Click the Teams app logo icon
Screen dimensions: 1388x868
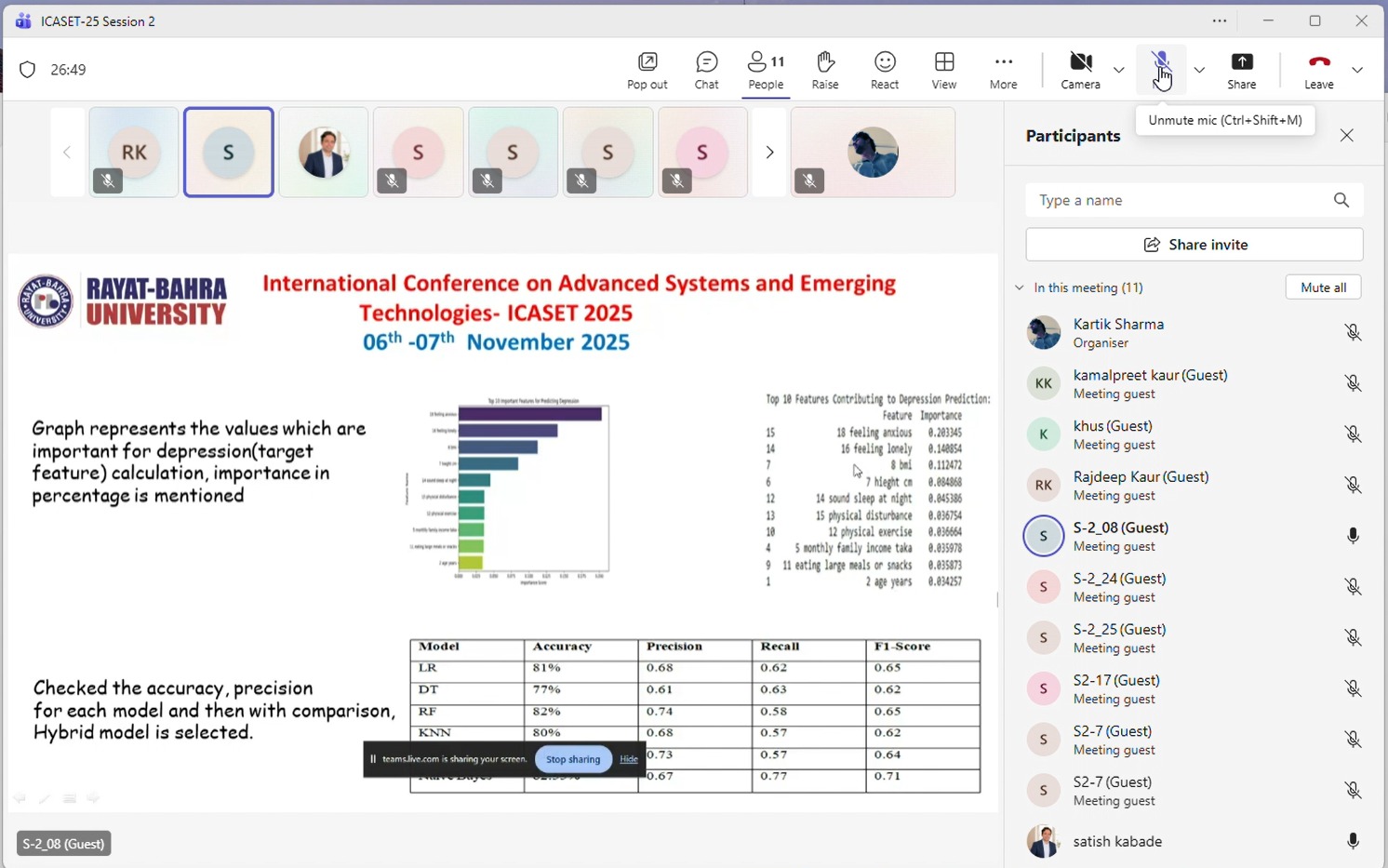coord(22,20)
